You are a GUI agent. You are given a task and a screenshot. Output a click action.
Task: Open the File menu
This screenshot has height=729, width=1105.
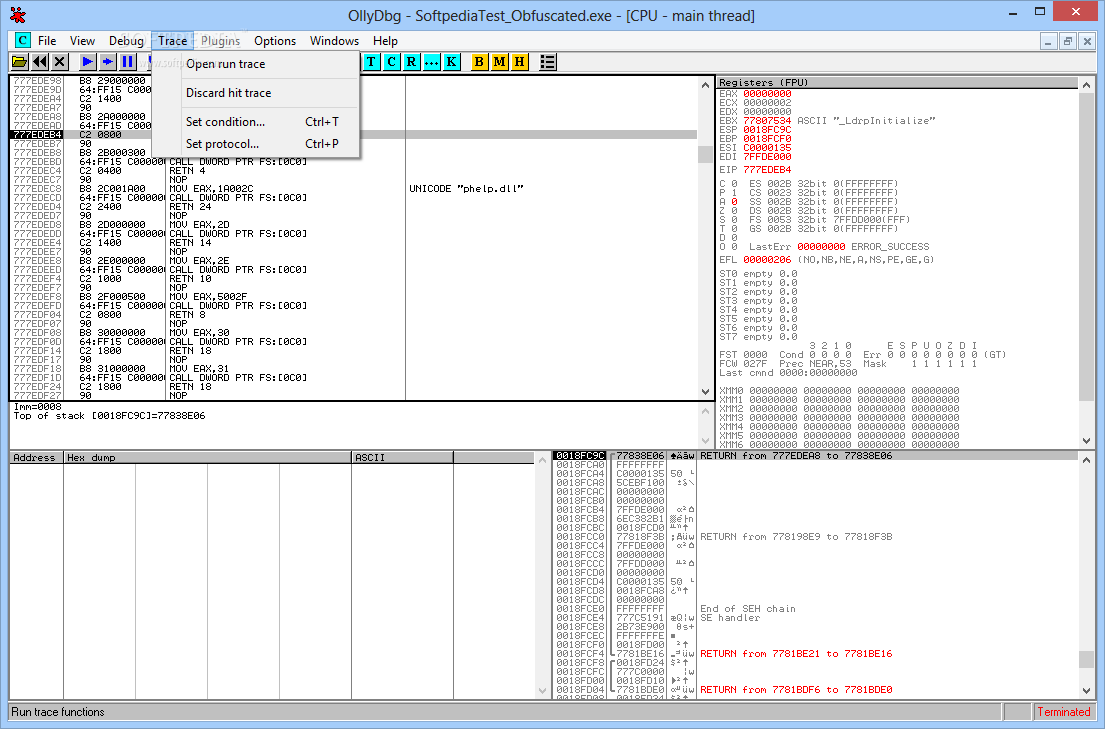pos(47,41)
